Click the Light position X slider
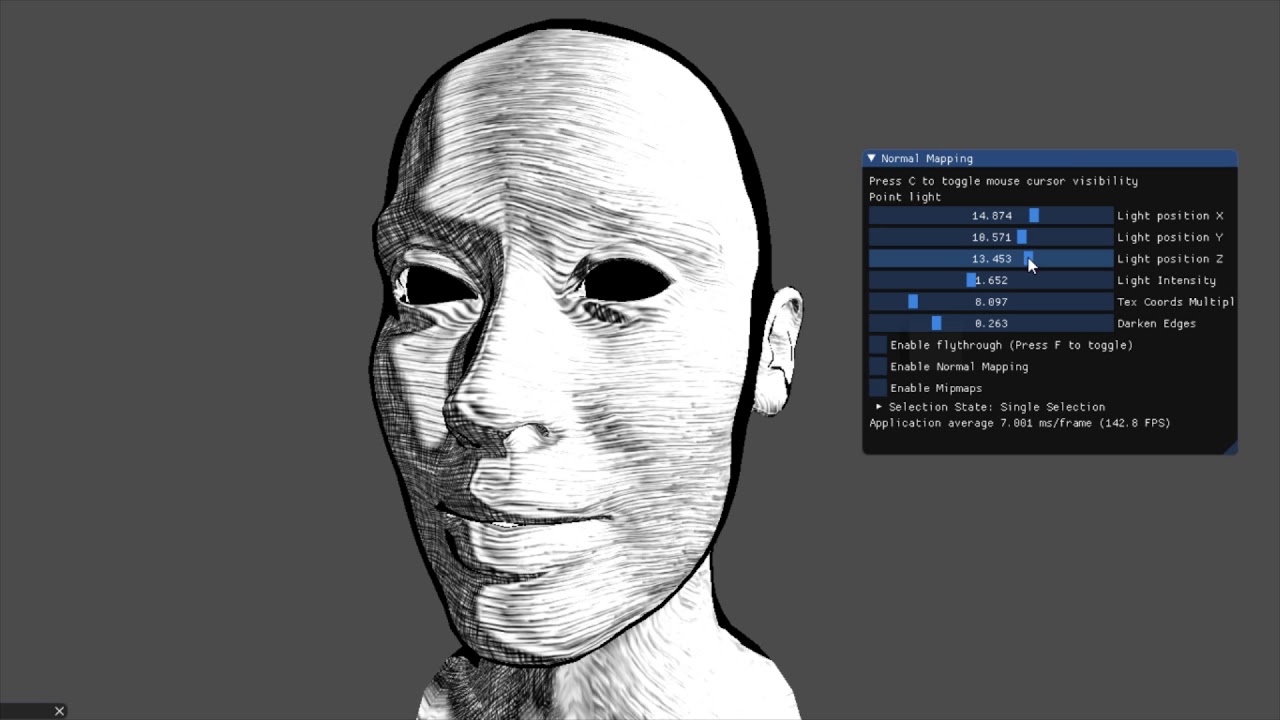 tap(991, 216)
